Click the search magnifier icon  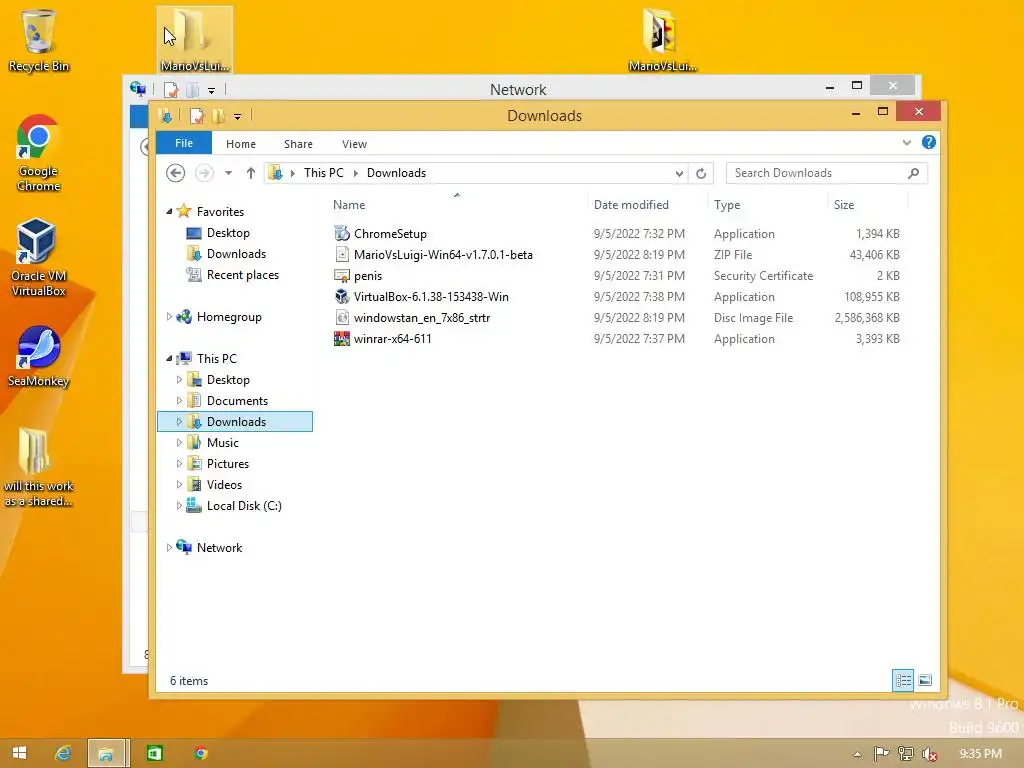tap(914, 173)
